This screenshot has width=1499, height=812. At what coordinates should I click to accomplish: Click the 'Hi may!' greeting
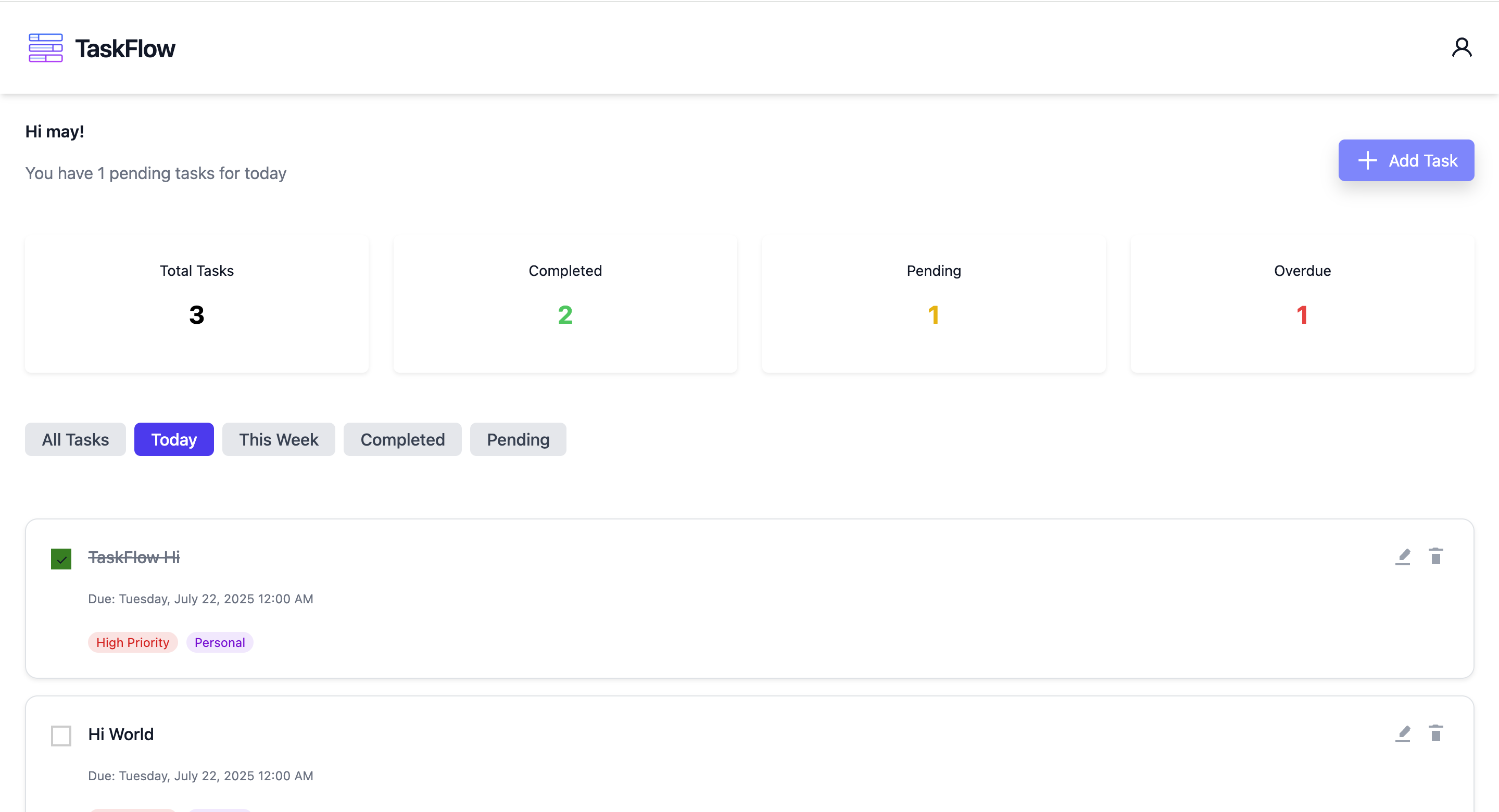point(55,132)
